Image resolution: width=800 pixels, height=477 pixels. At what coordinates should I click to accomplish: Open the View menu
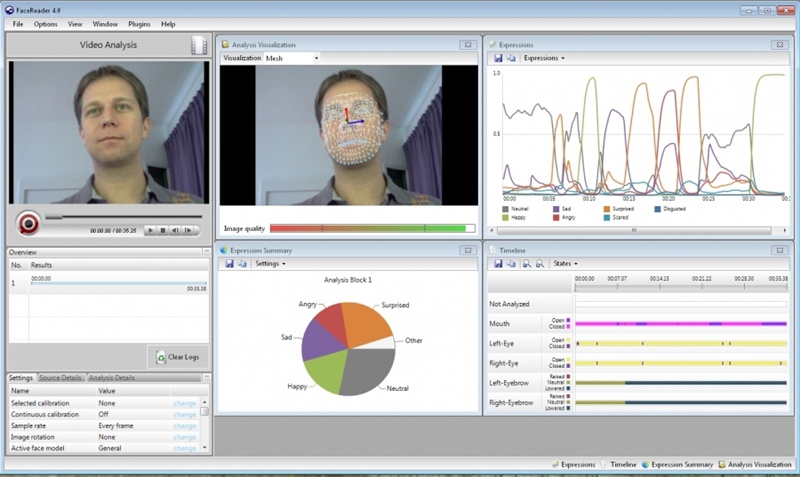(x=74, y=24)
